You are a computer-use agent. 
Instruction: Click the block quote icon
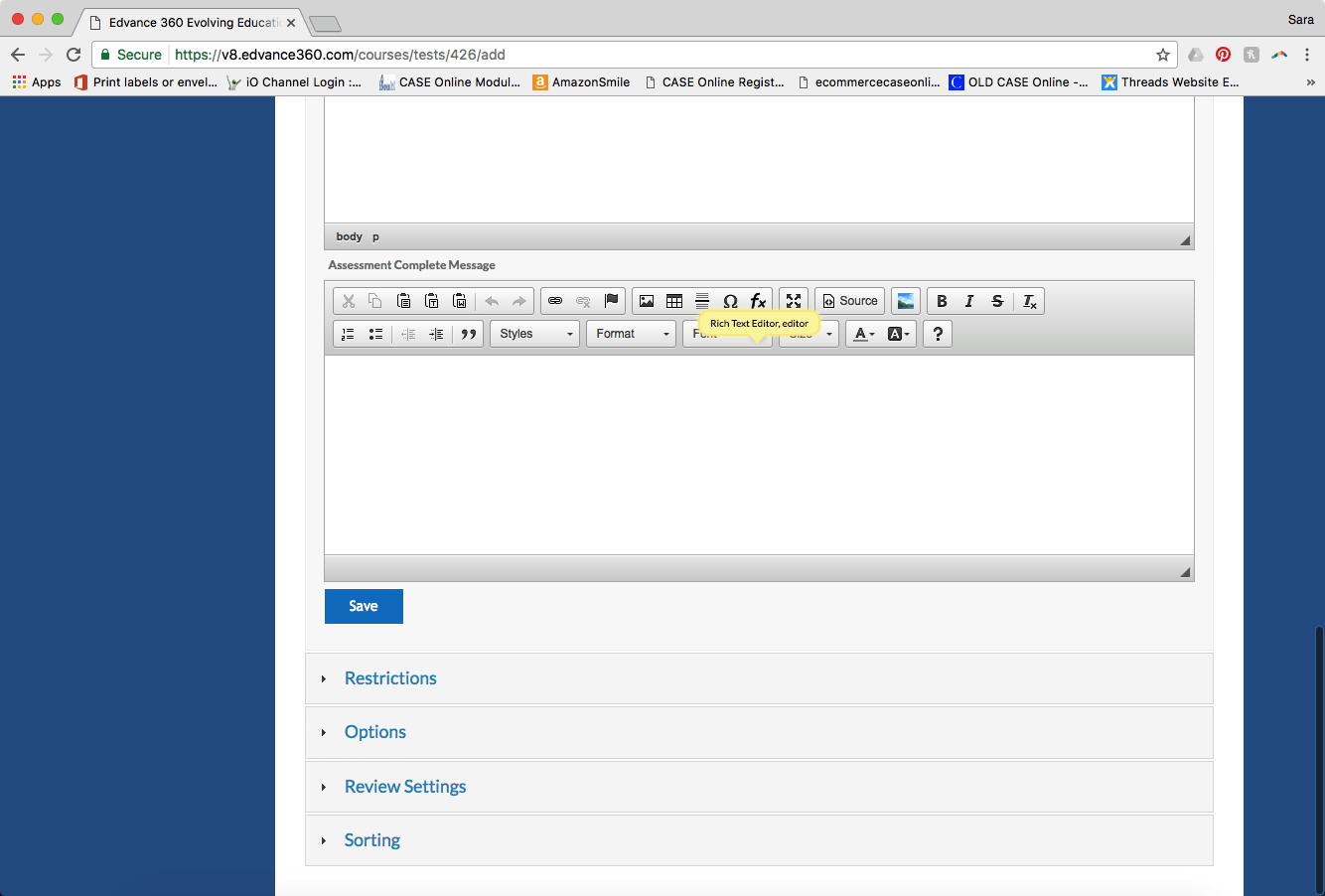coord(469,334)
